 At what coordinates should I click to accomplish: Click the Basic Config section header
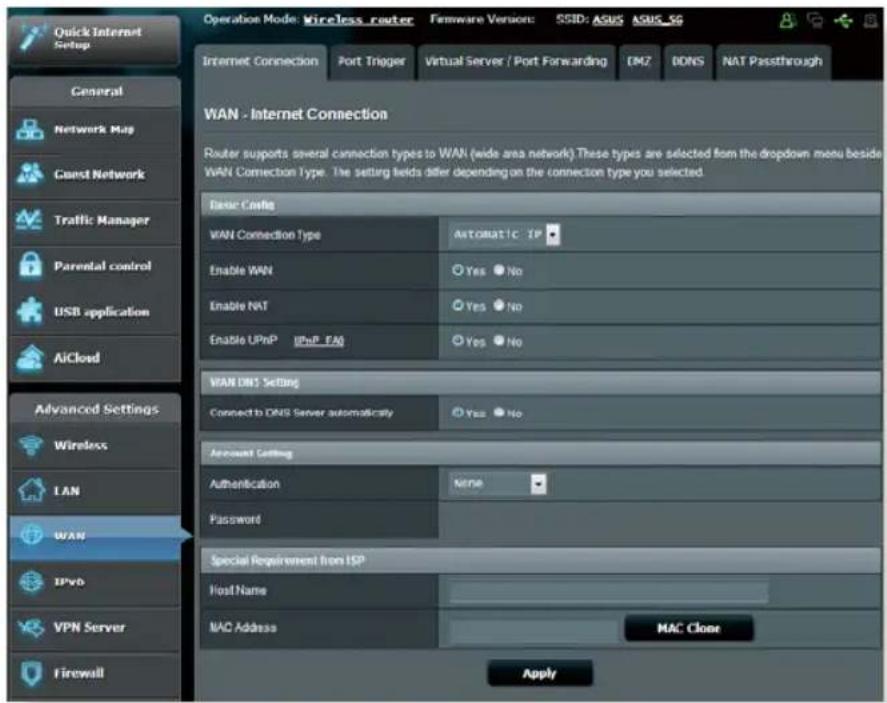coord(541,204)
